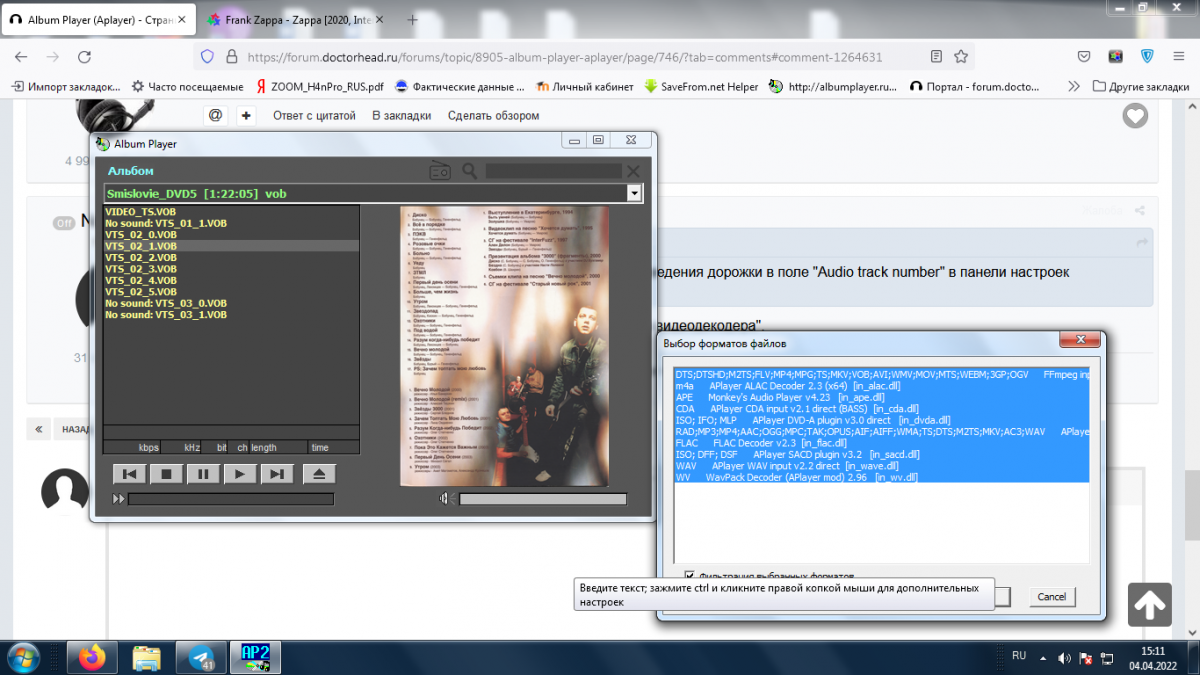1200x675 pixels.
Task: Open 'Другие закладки' bookmarks folder
Action: click(1141, 87)
